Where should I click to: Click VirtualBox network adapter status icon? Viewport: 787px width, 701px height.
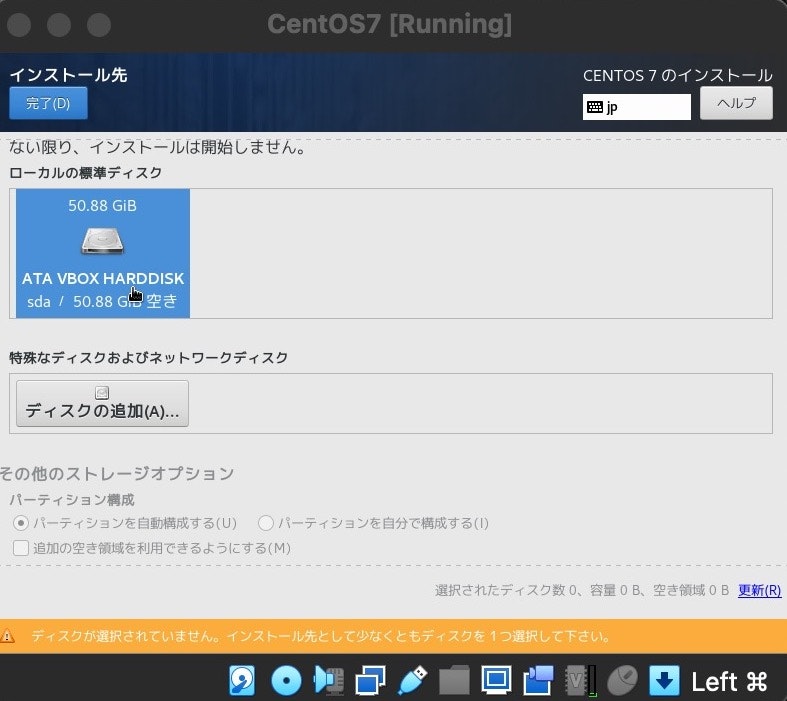pyautogui.click(x=370, y=681)
